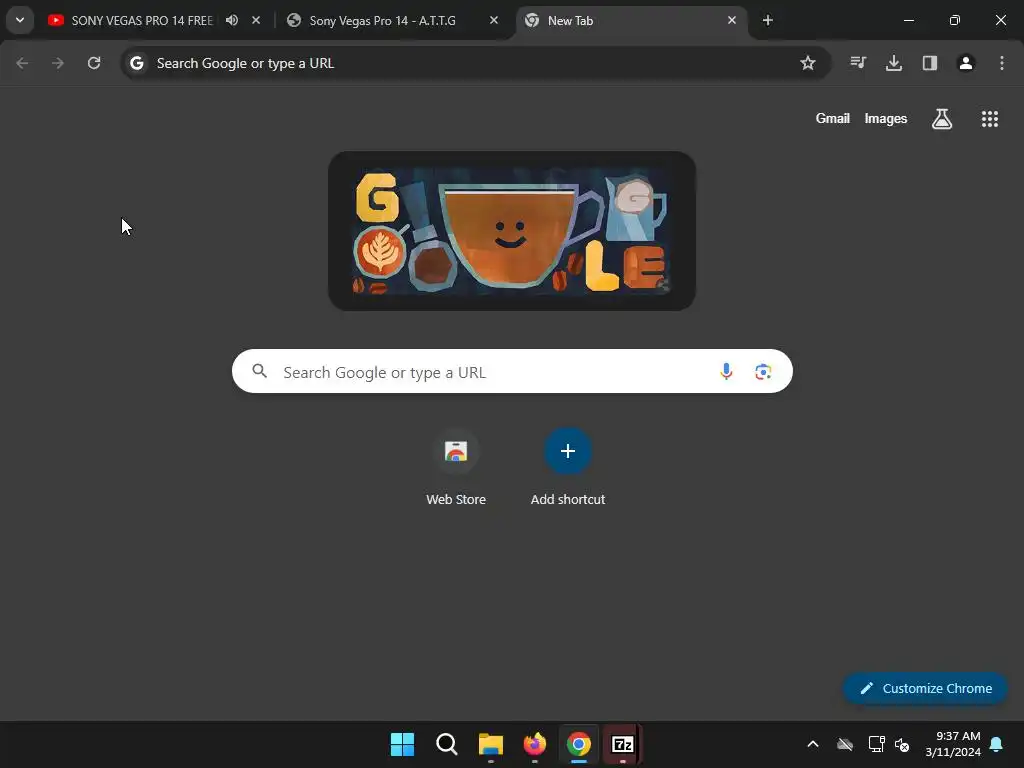The width and height of the screenshot is (1024, 768).
Task: Open the media controls icon
Action: click(858, 63)
